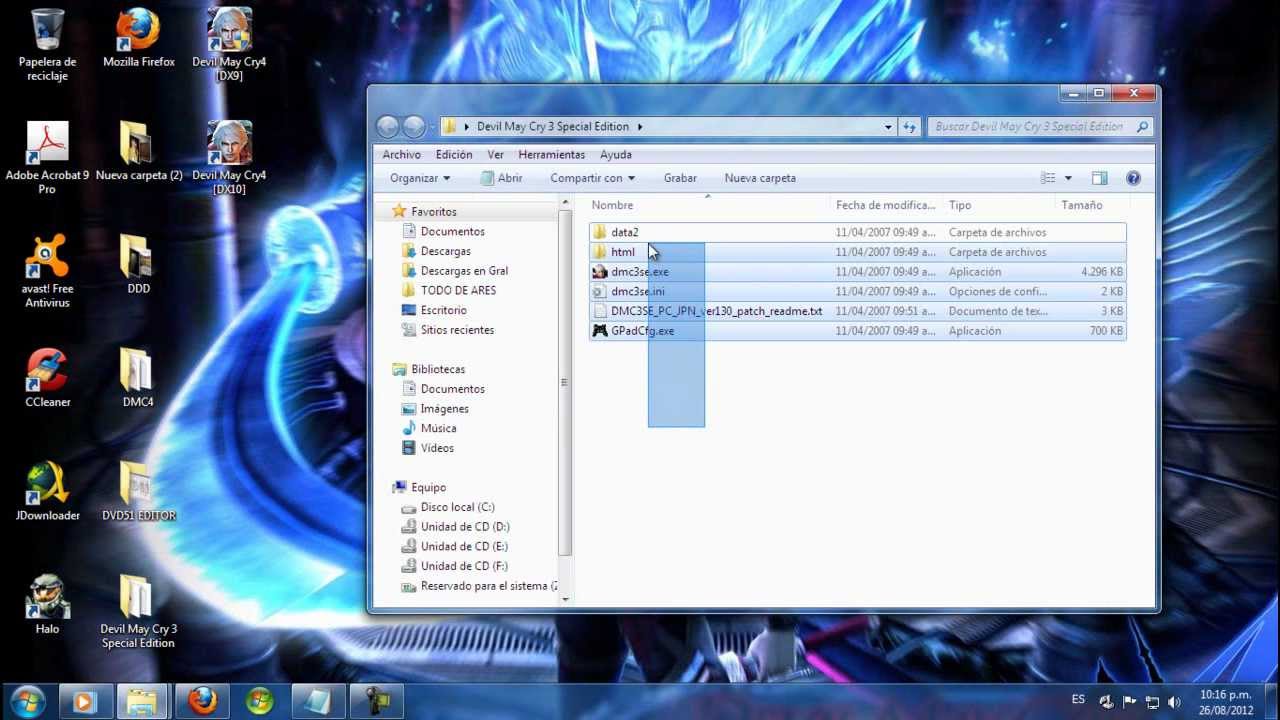The width and height of the screenshot is (1280, 720).
Task: Expand breadcrumb arrow after Devil May Cry 3 Special Edition
Action: click(x=639, y=127)
